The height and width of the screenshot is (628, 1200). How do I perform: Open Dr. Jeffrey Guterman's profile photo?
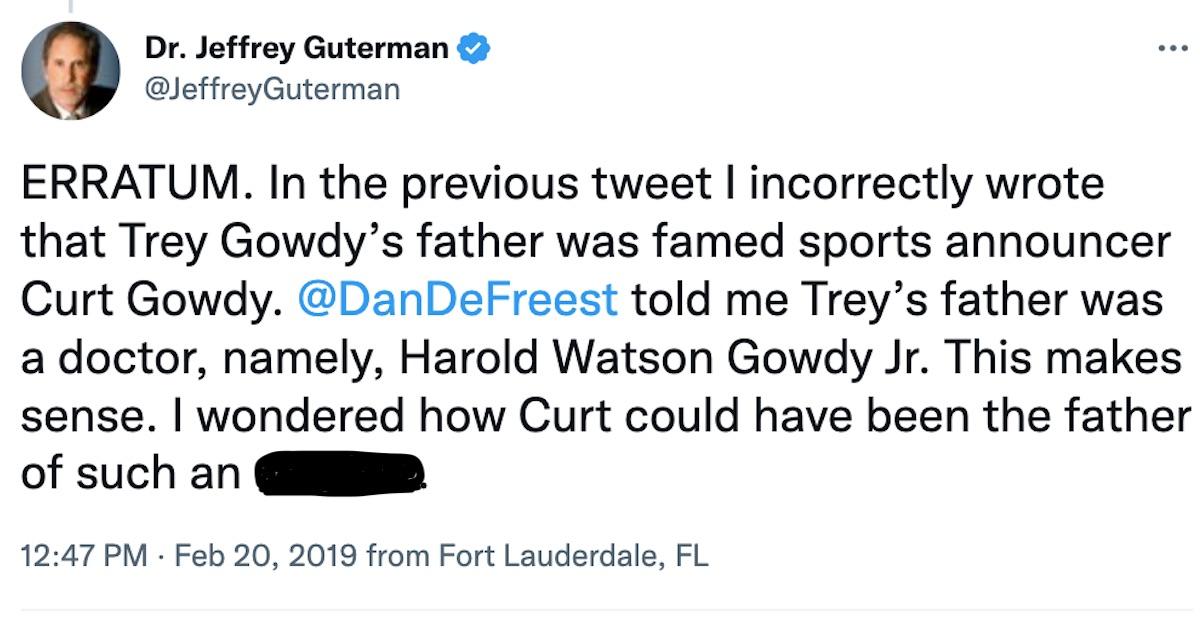click(x=70, y=70)
